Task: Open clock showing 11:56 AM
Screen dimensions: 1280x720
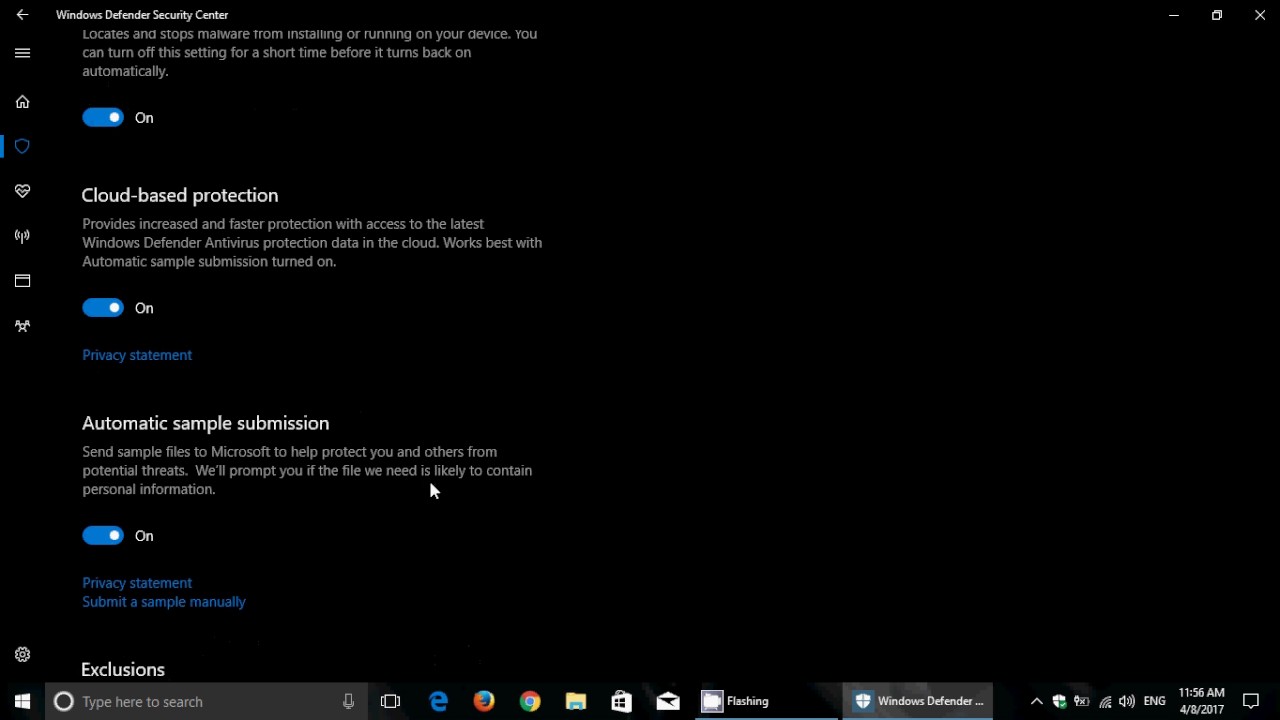Action: [x=1201, y=701]
